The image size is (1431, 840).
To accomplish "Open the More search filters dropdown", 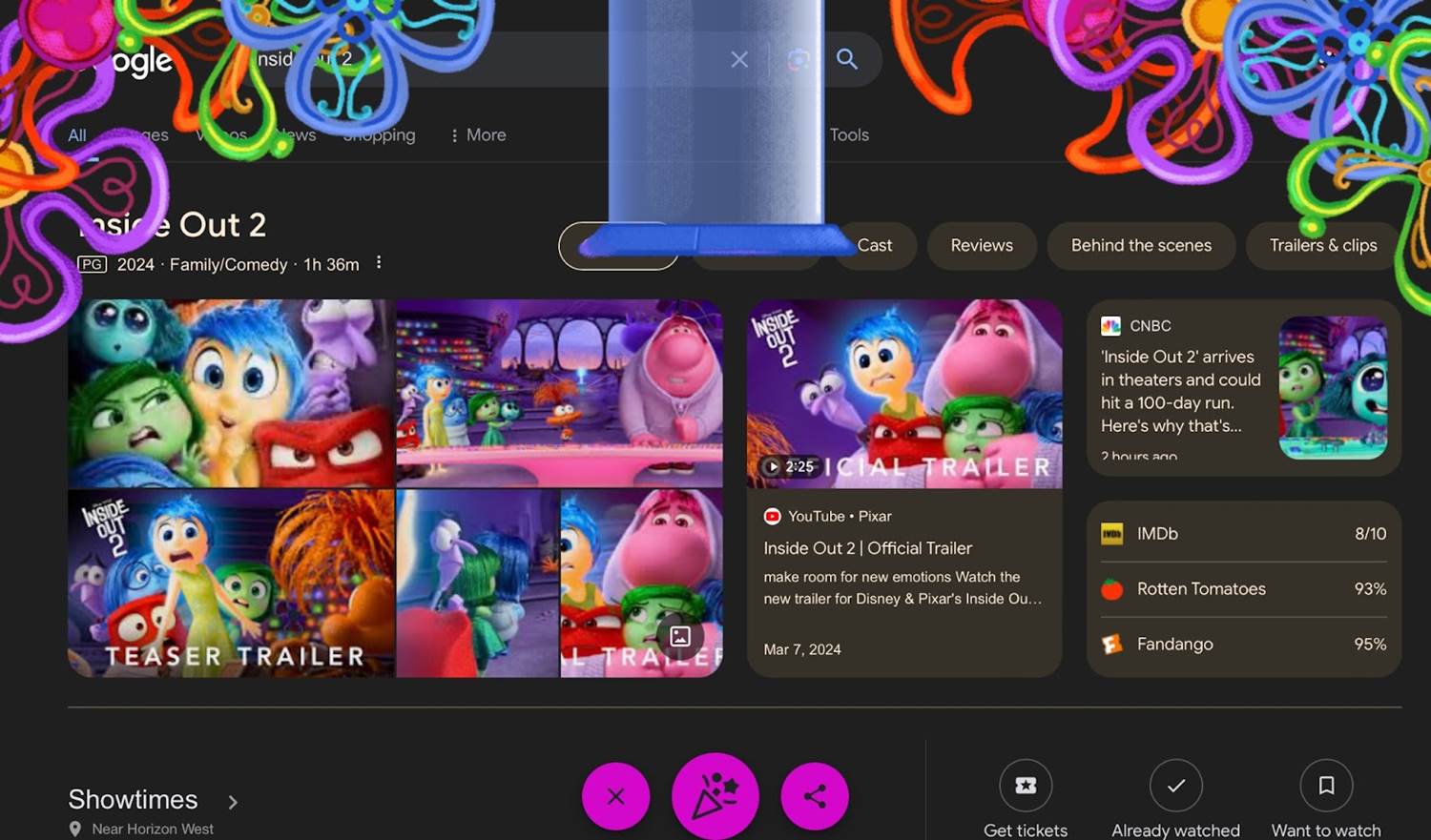I will [x=478, y=135].
